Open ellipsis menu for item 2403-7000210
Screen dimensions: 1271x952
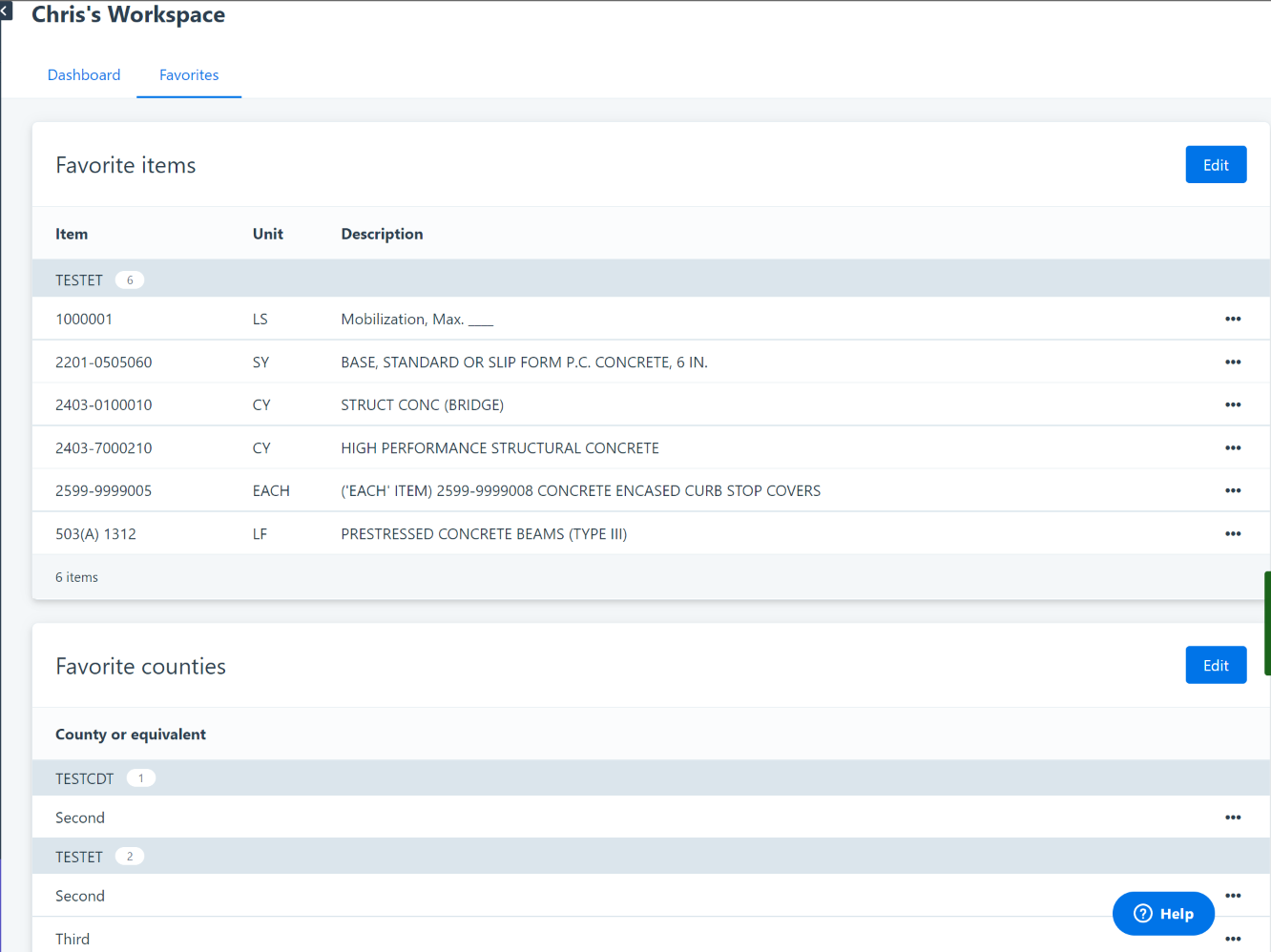[1233, 447]
